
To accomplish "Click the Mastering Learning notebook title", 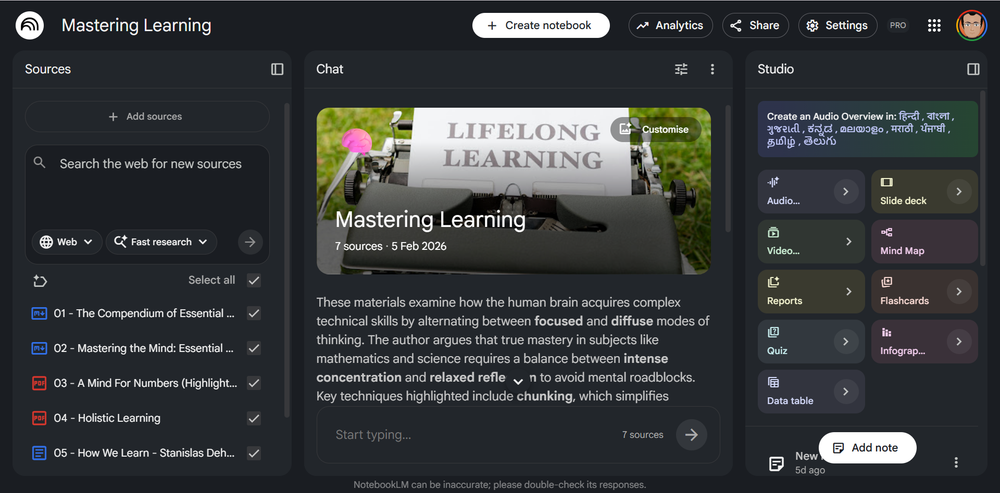I will 136,26.
